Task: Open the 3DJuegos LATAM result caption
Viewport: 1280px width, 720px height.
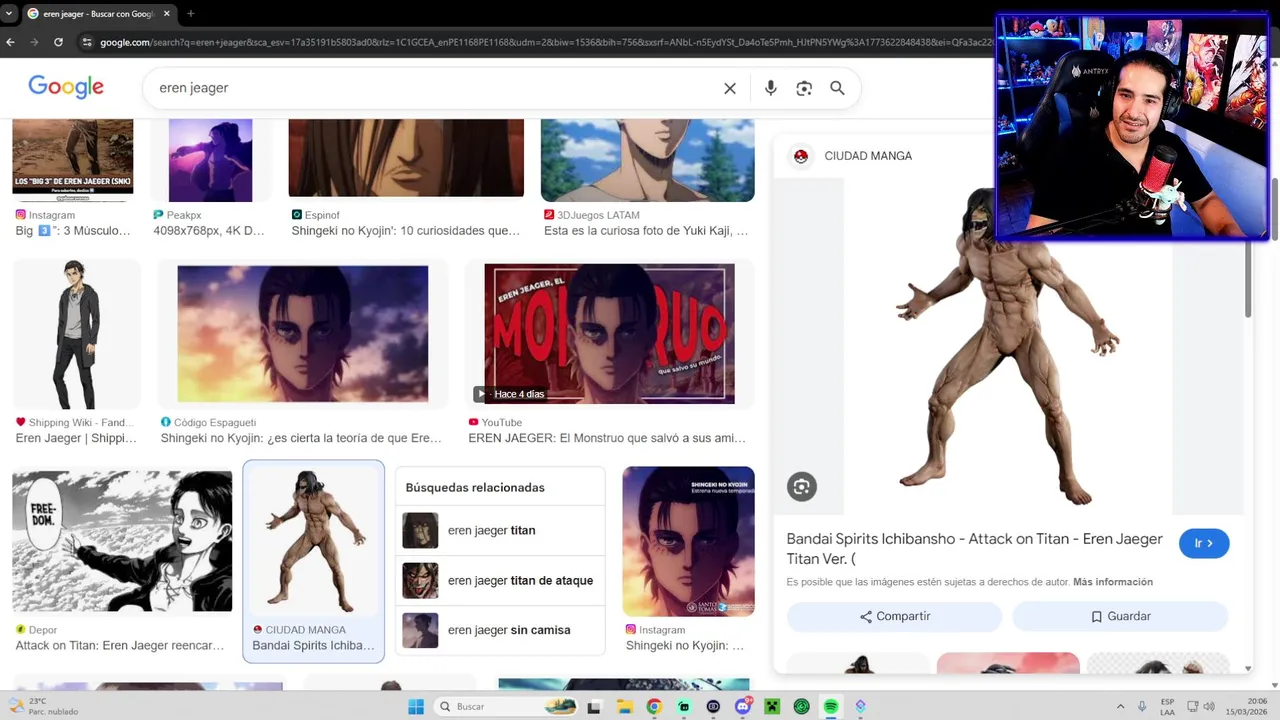Action: click(645, 230)
